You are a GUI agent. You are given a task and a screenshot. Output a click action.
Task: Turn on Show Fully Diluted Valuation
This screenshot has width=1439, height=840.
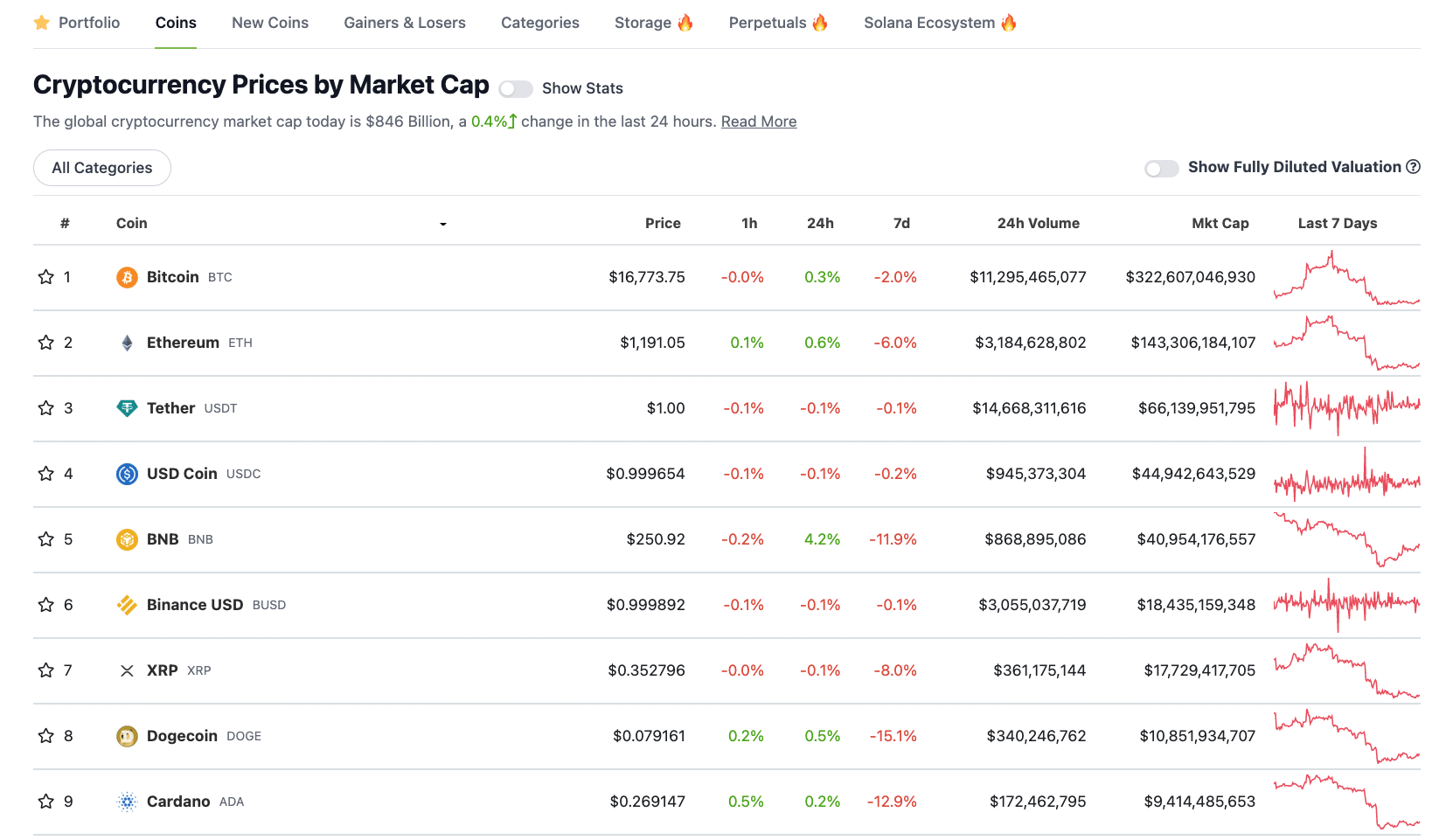1162,167
